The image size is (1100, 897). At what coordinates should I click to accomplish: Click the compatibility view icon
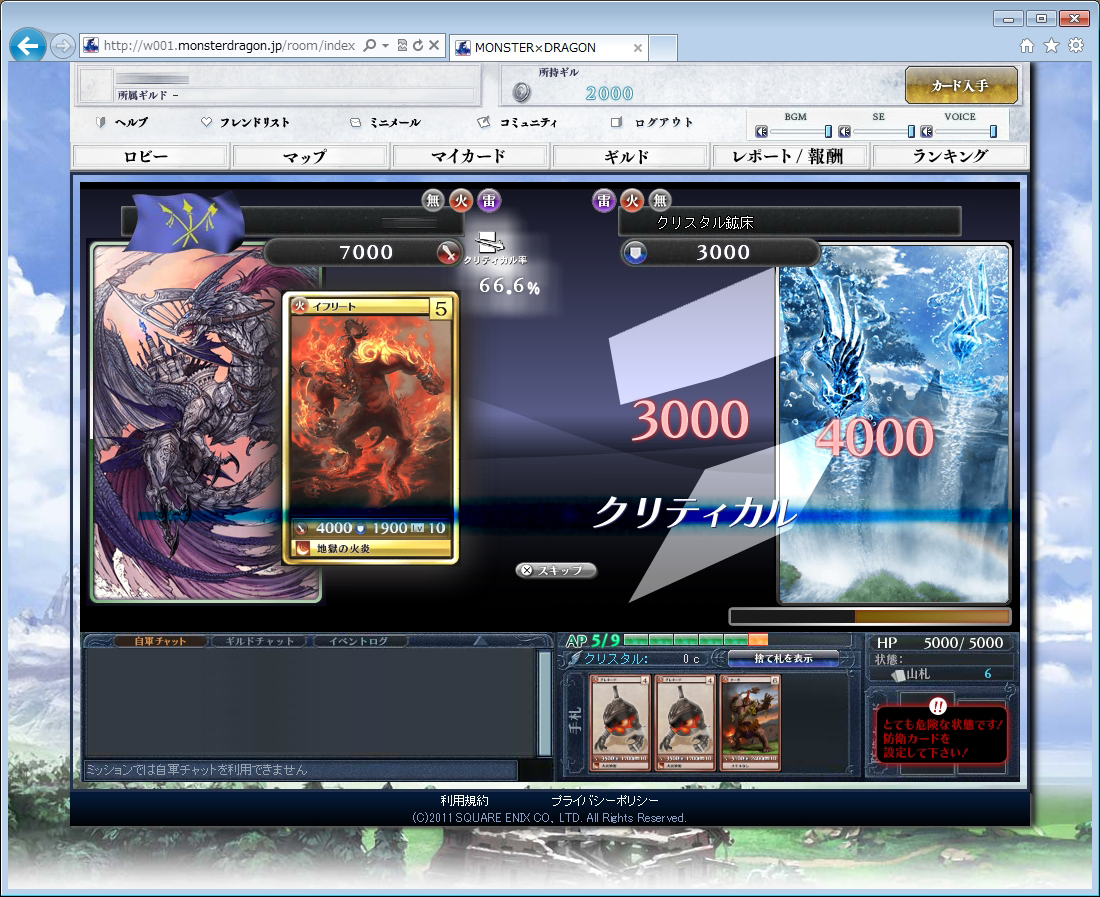[402, 46]
